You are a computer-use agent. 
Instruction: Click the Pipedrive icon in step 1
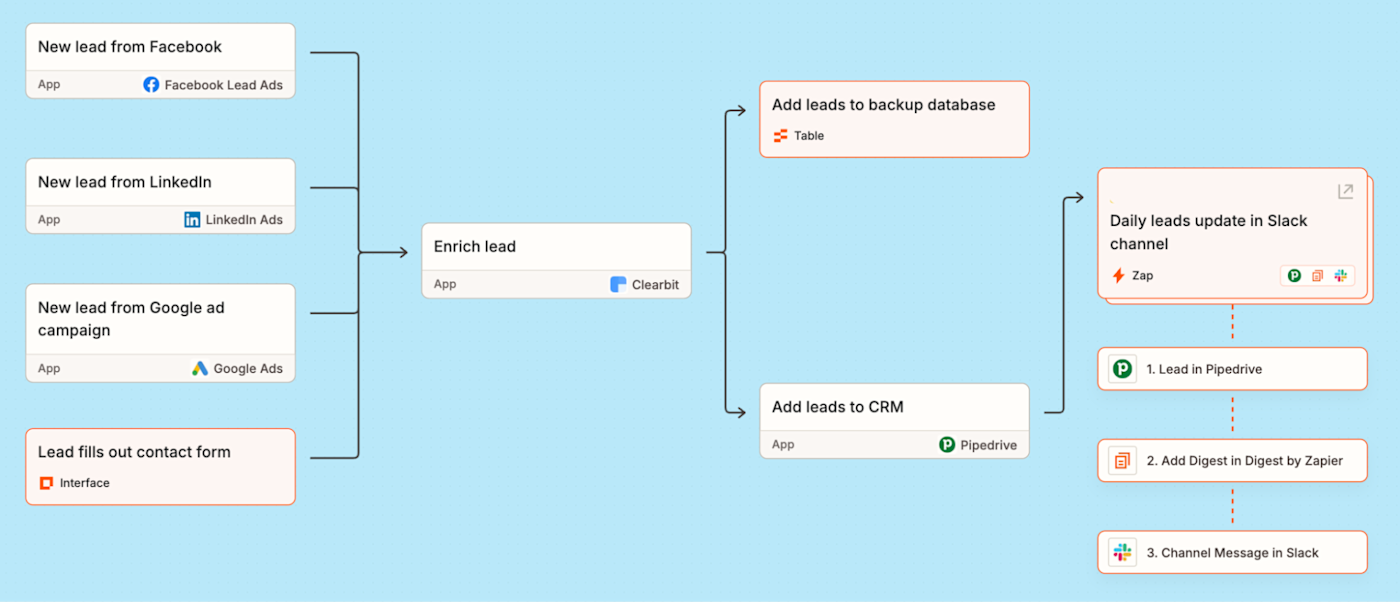point(1122,369)
